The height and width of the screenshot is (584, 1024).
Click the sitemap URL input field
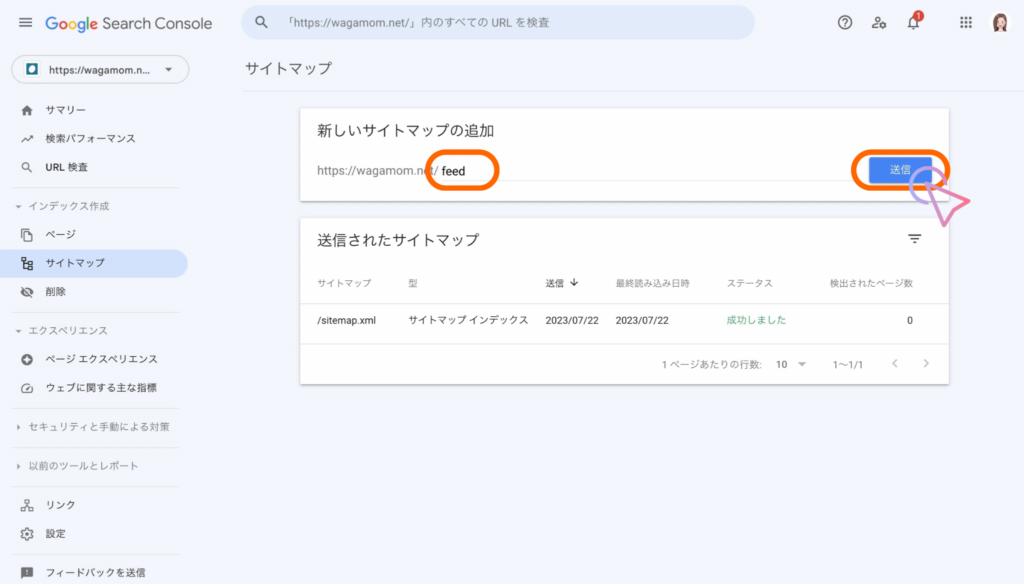[x=640, y=171]
